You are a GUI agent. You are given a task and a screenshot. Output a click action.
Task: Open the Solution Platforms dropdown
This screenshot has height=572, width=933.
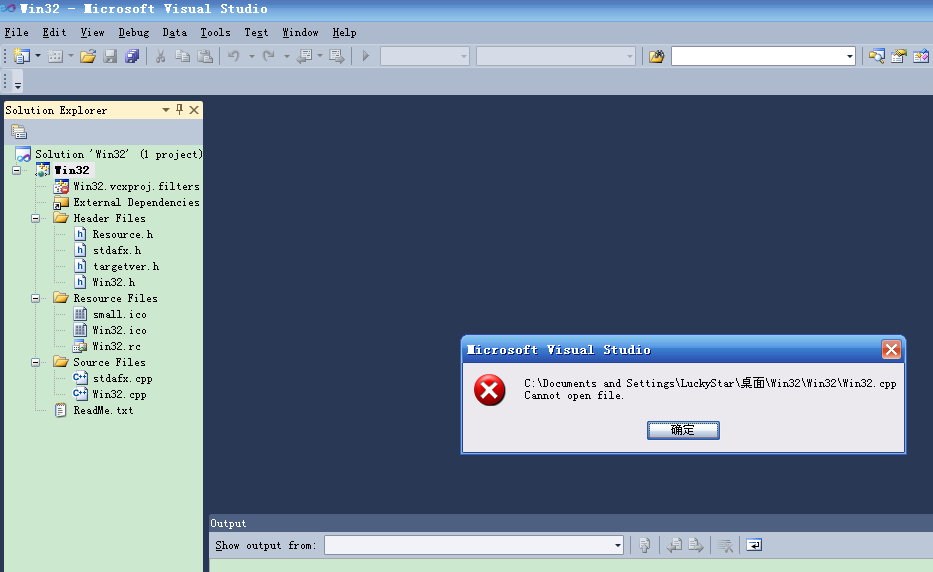(630, 57)
